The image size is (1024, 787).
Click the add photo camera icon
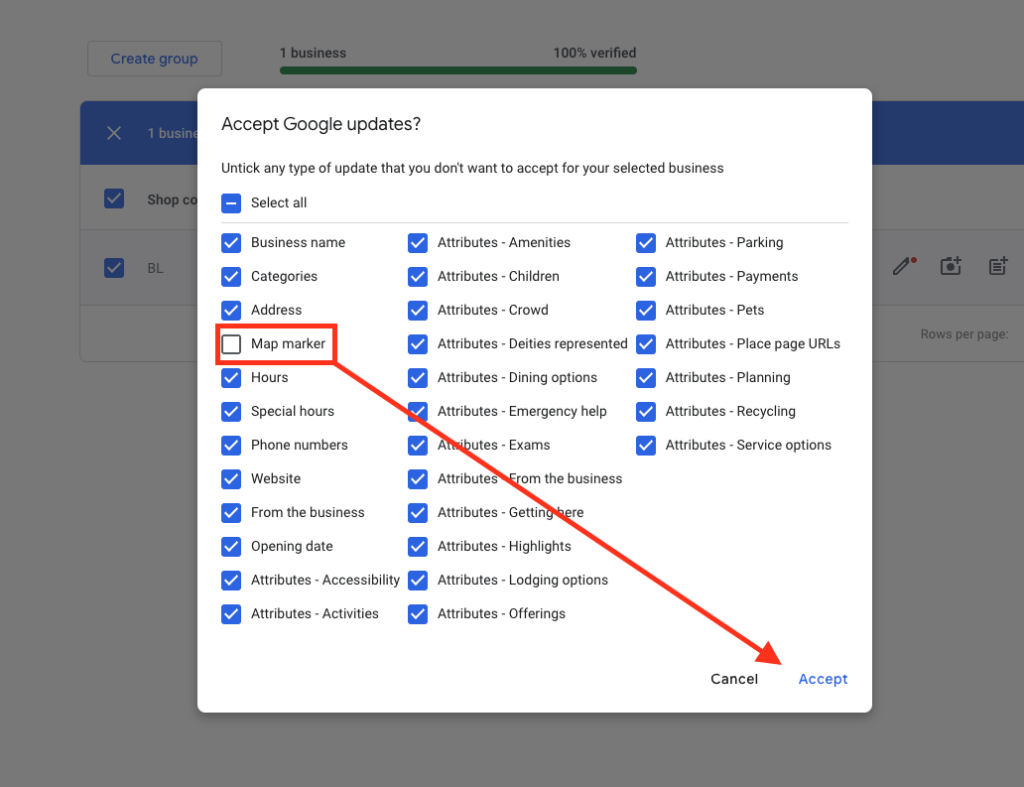point(951,266)
